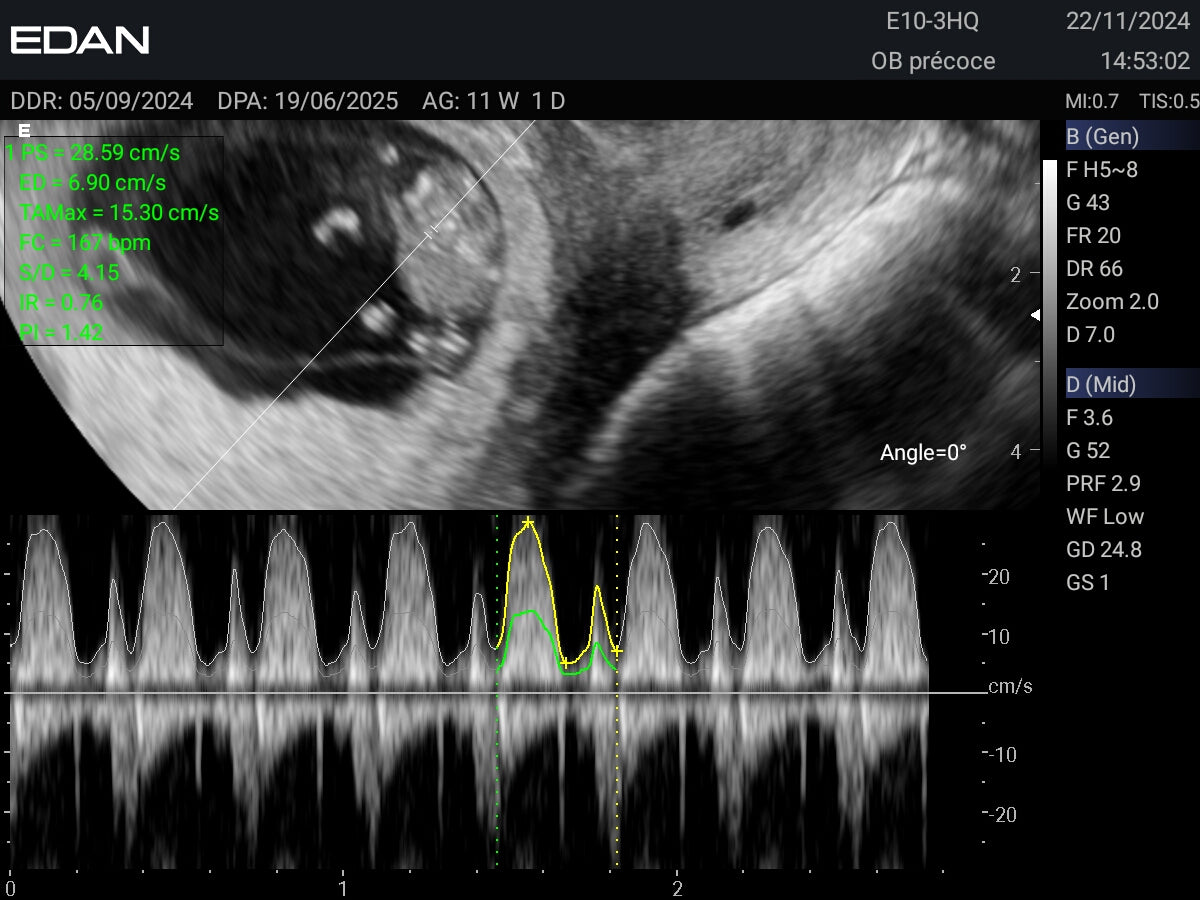Screen dimensions: 1200x900
Task: Select the DPA: 19/06/2025 field
Action: pos(308,101)
